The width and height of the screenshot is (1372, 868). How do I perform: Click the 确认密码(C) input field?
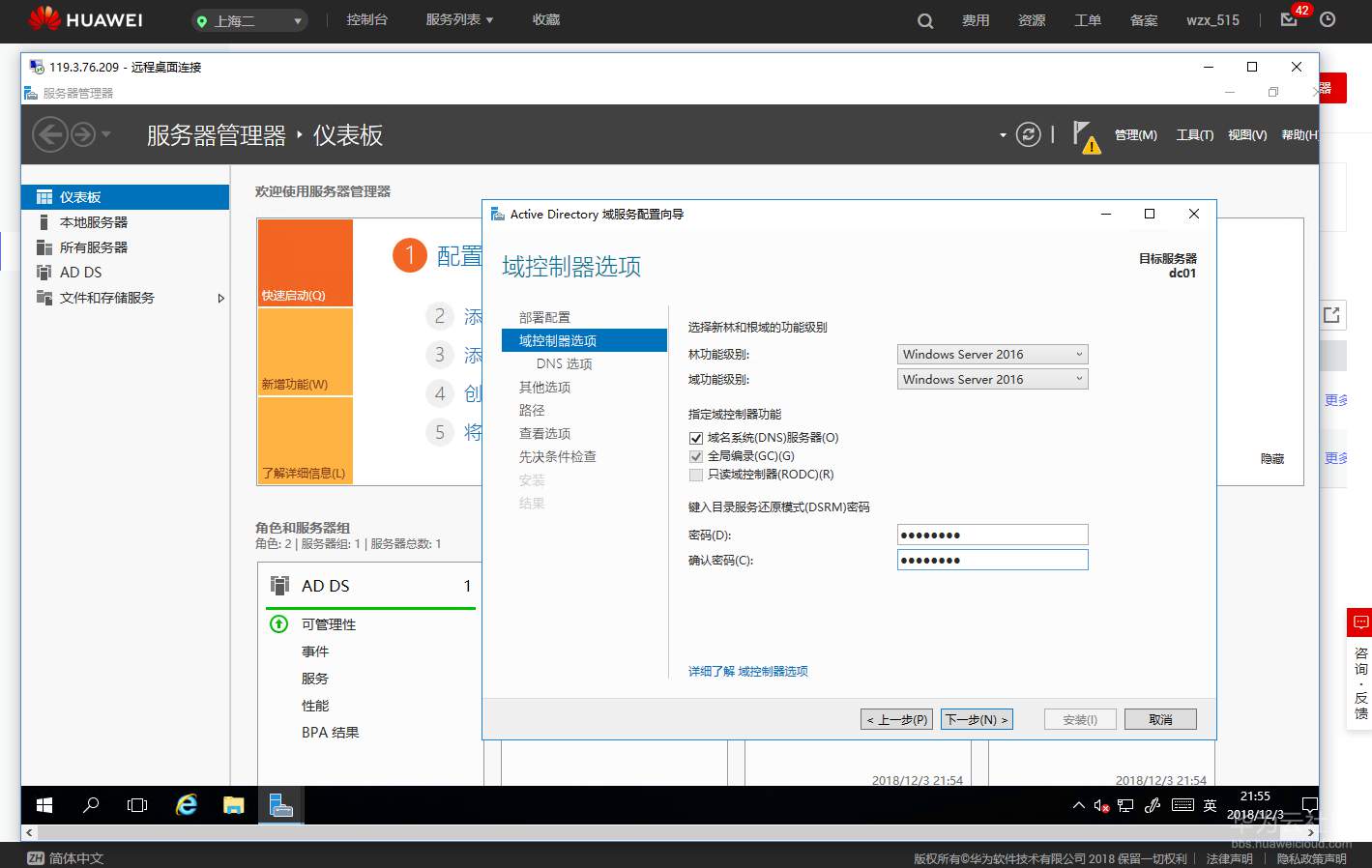pyautogui.click(x=992, y=560)
